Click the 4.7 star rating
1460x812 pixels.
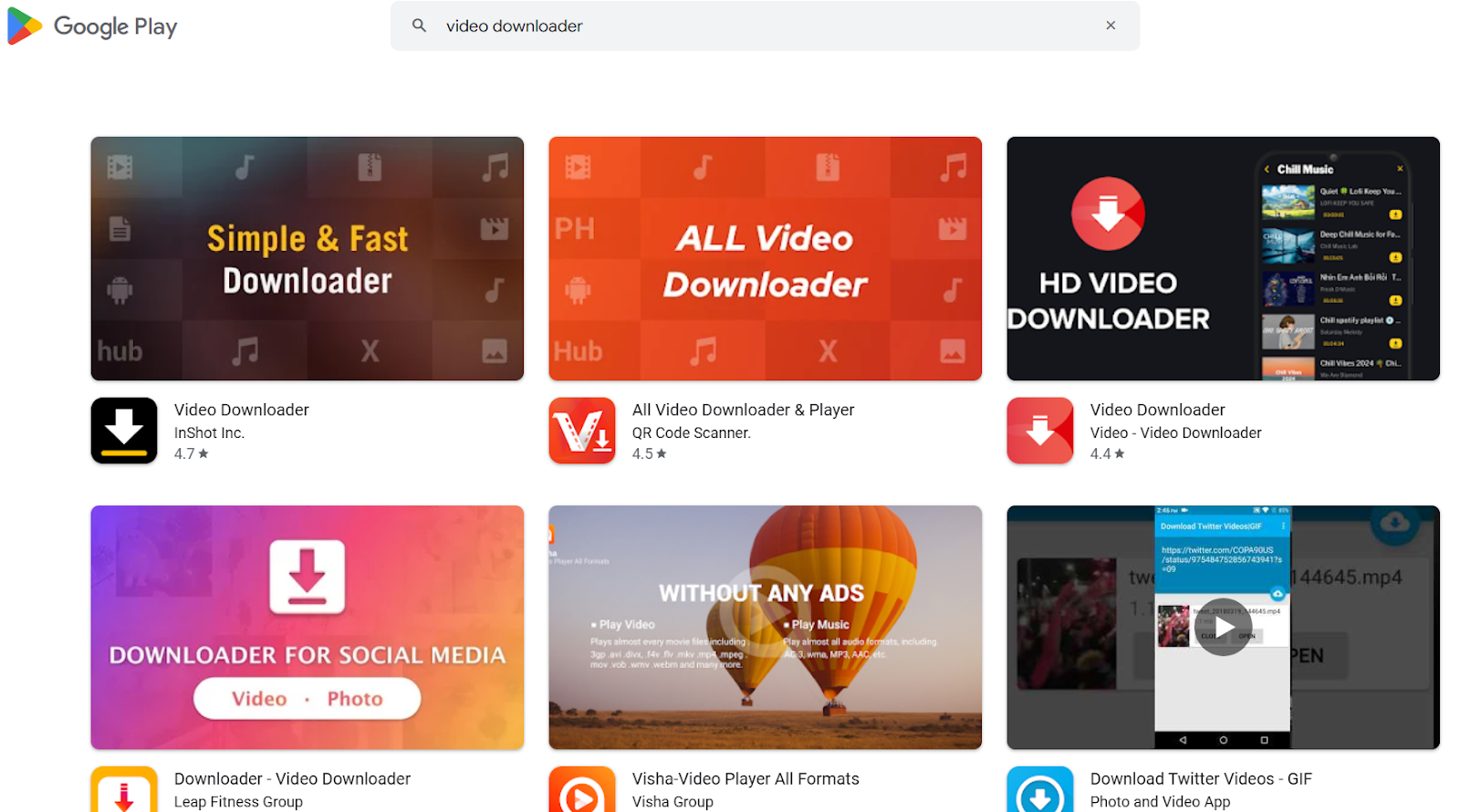coord(192,453)
